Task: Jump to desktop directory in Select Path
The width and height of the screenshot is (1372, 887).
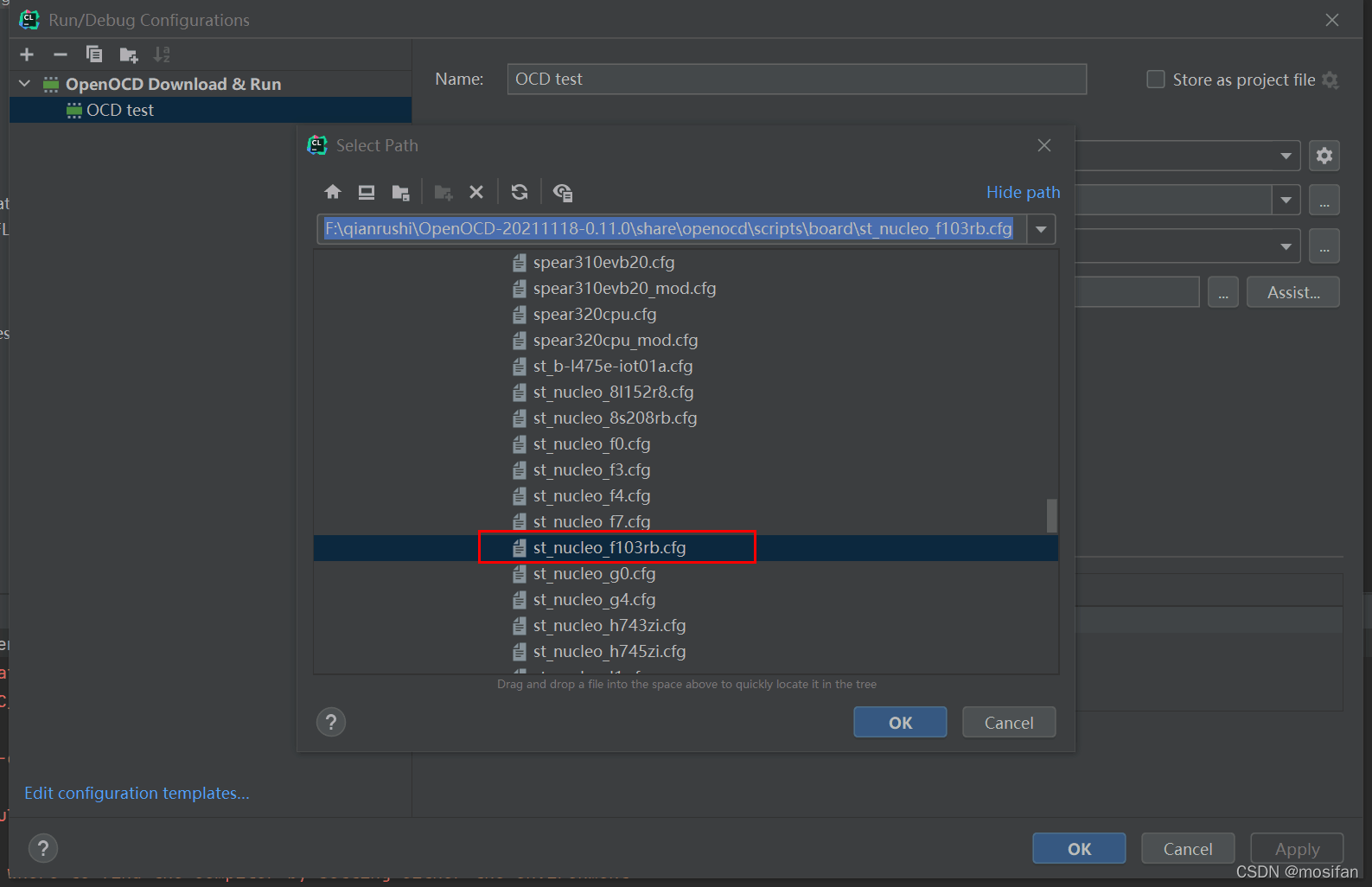Action: tap(367, 192)
